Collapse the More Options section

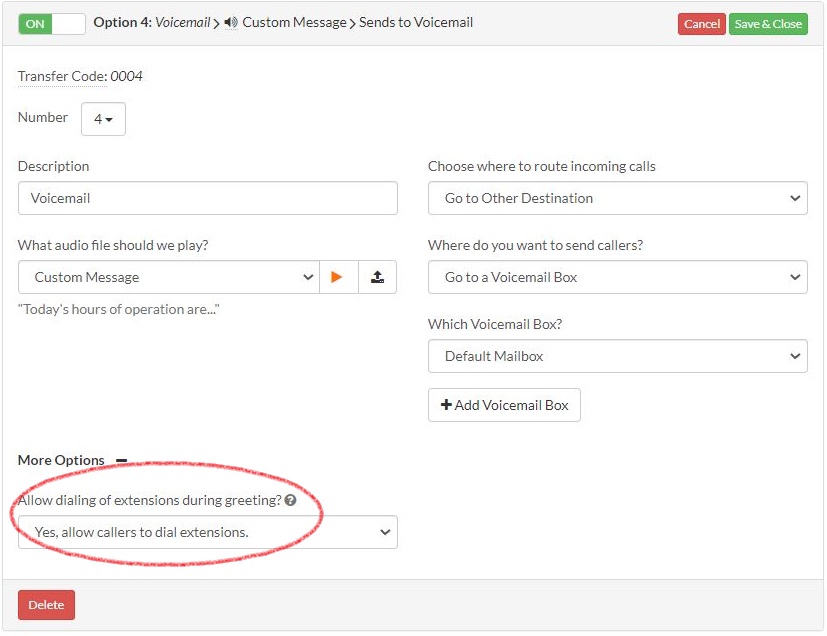point(120,459)
